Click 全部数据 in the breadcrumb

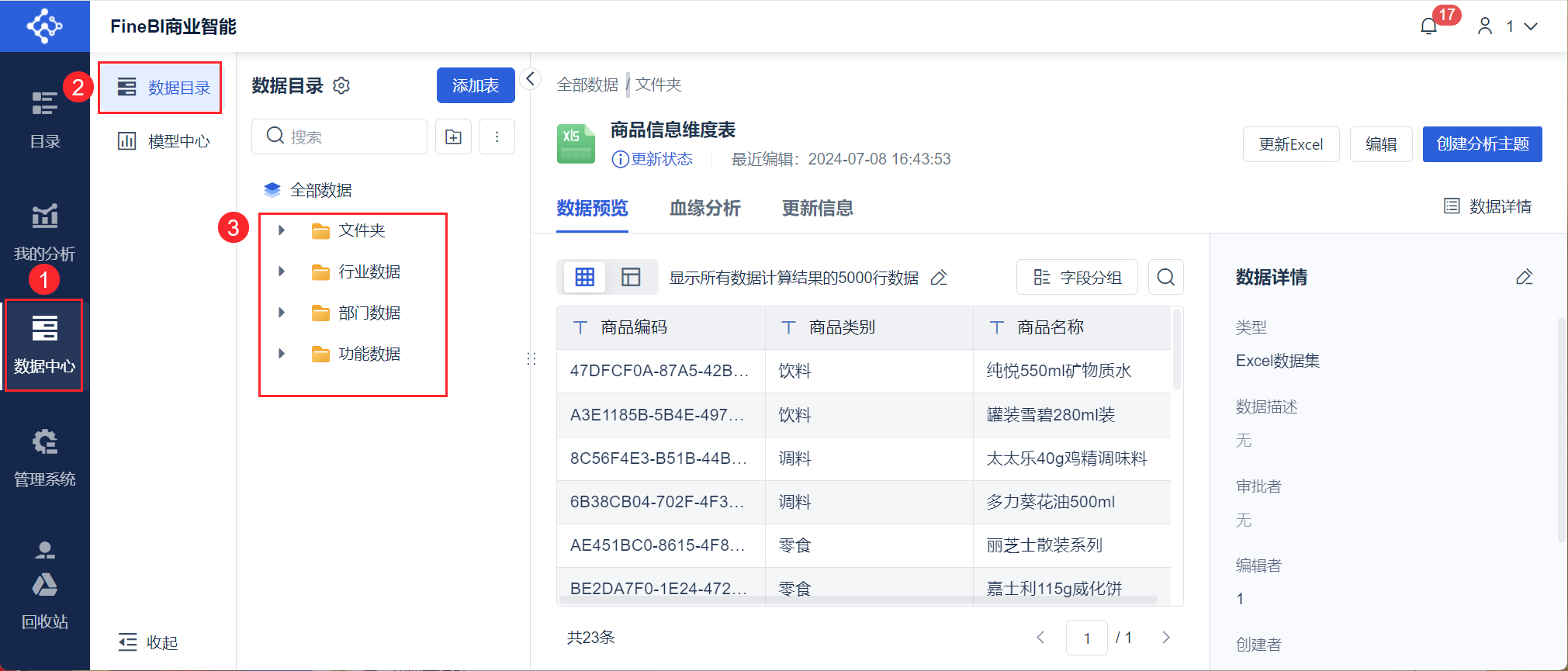[x=587, y=85]
